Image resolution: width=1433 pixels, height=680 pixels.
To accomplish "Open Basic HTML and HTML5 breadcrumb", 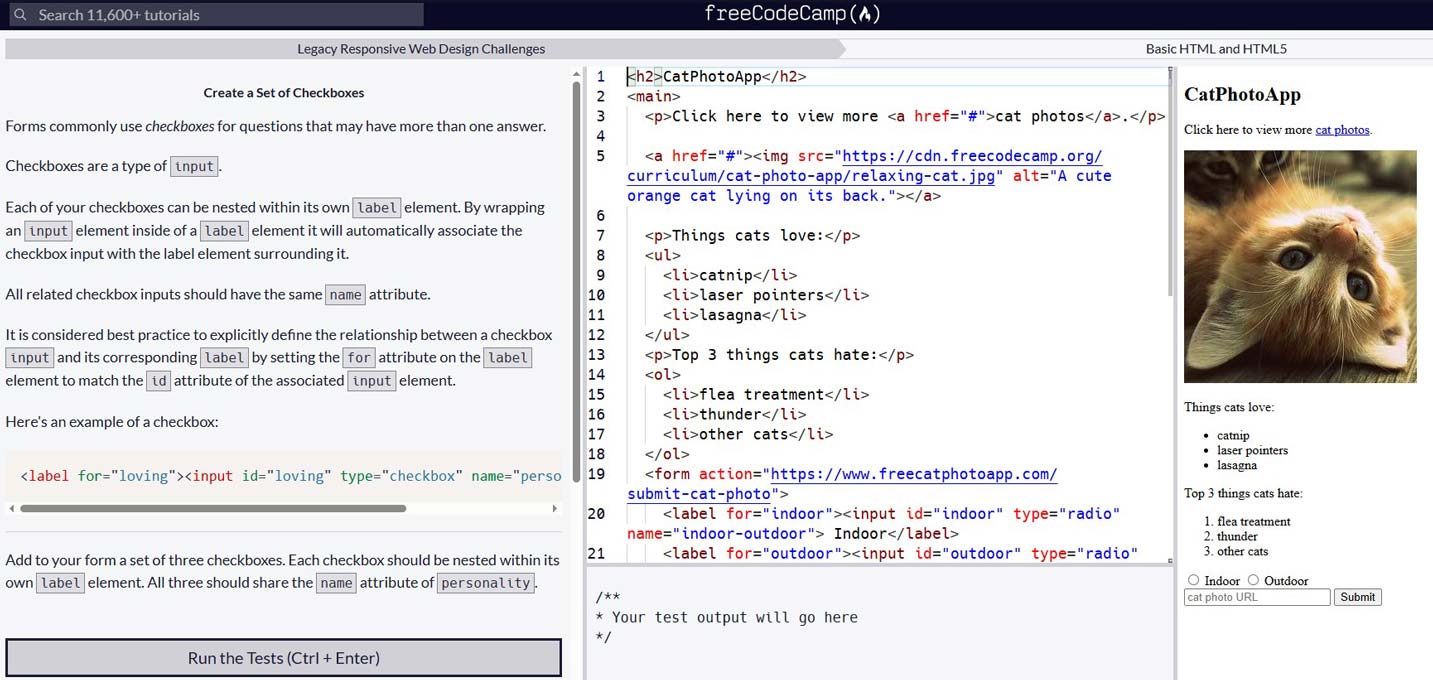I will pyautogui.click(x=1215, y=48).
